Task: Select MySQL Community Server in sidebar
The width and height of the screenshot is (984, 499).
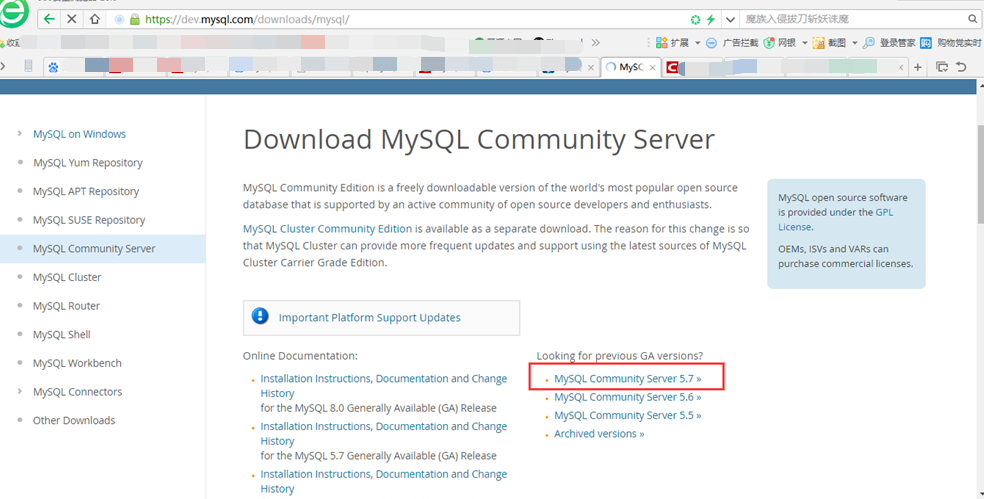Action: 94,249
